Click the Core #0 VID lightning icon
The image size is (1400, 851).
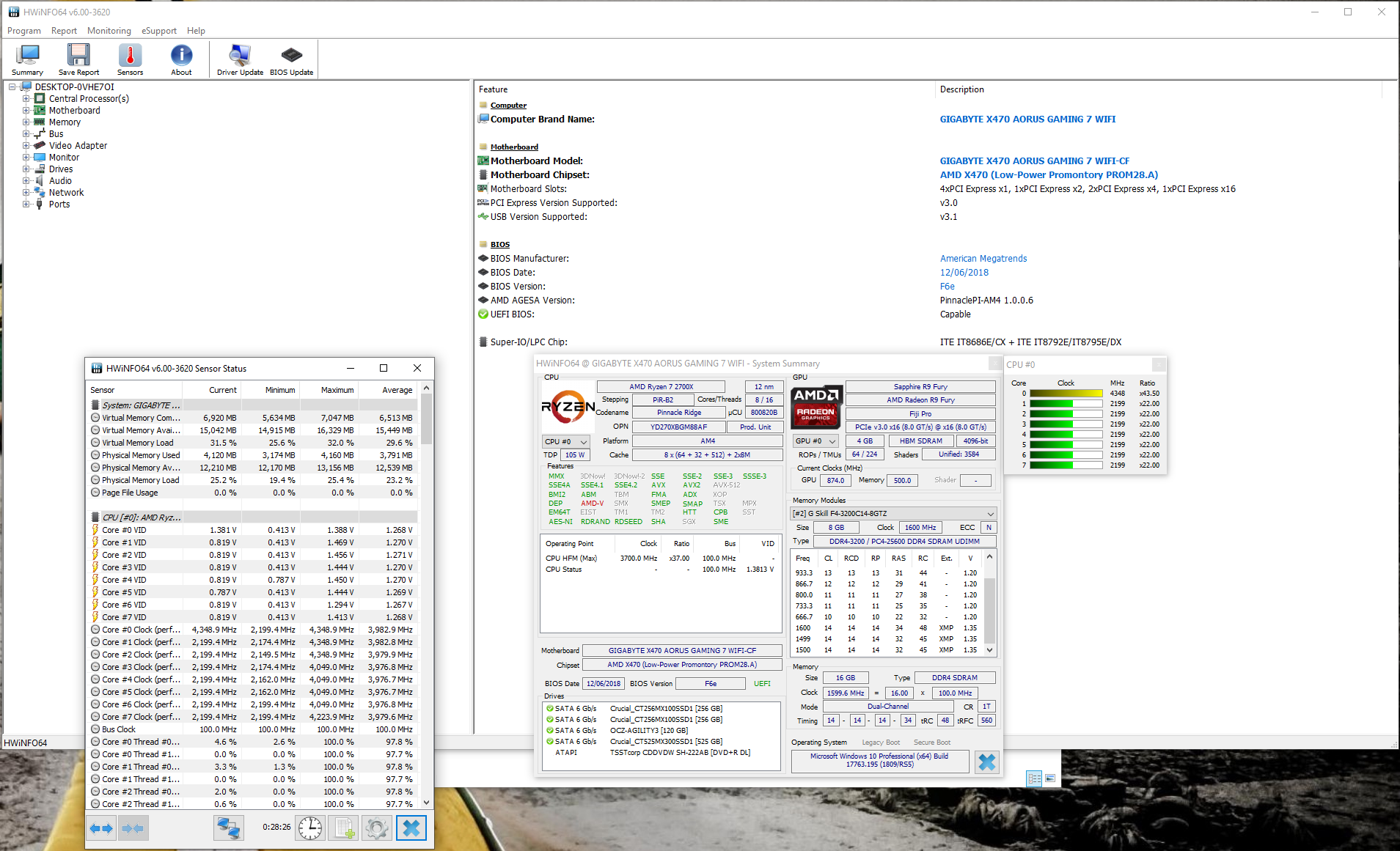tap(95, 530)
